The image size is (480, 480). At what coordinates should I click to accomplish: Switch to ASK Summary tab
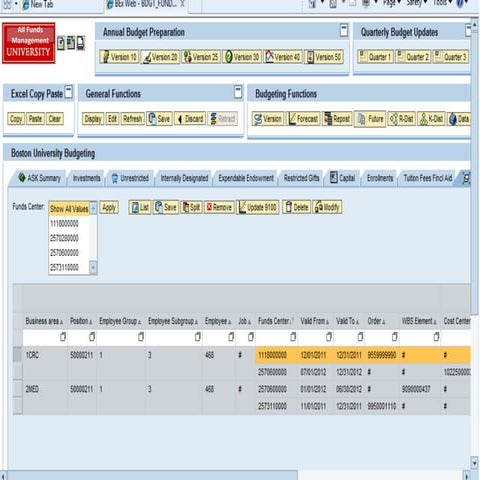point(40,178)
